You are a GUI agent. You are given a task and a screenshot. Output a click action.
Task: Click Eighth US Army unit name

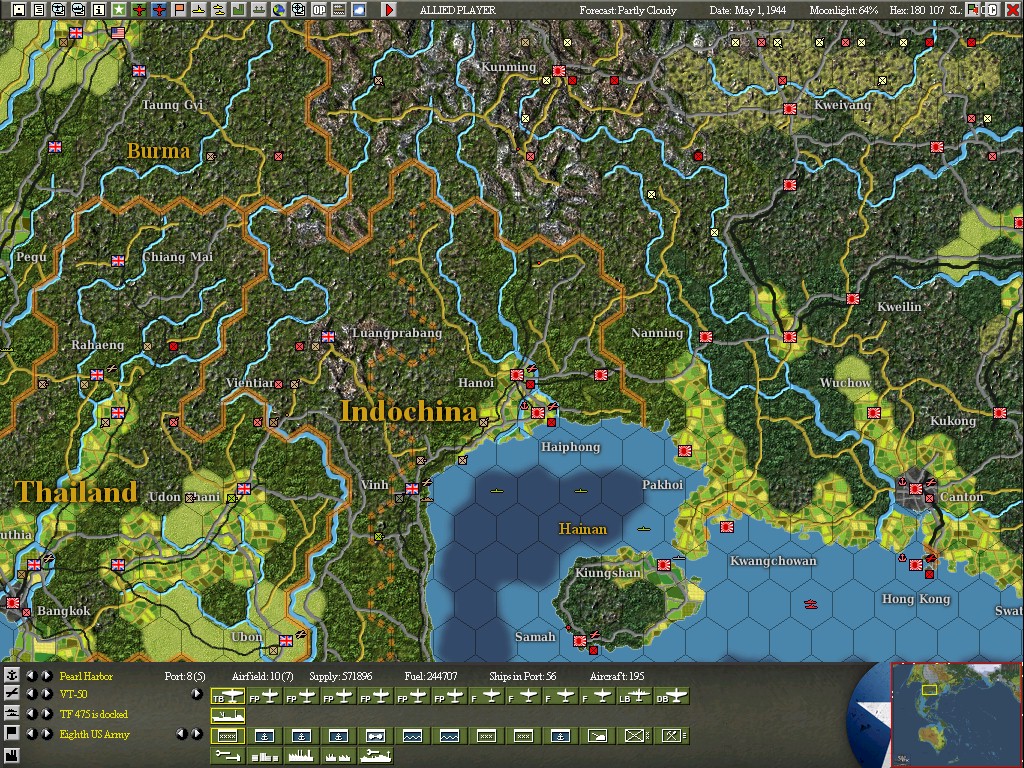[x=95, y=734]
